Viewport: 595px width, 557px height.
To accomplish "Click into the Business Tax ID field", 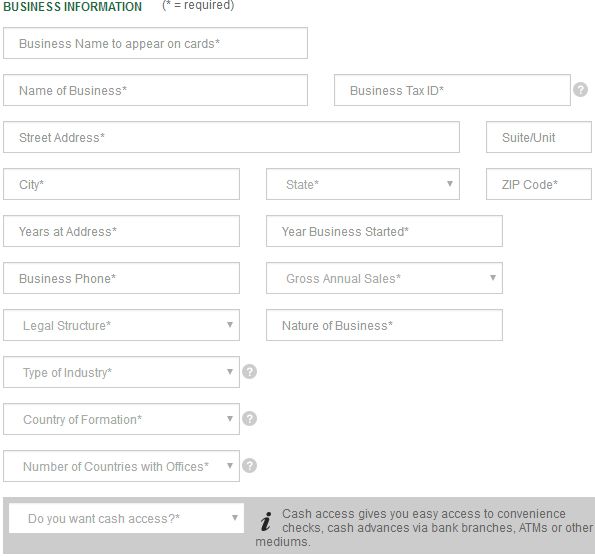I will (452, 90).
